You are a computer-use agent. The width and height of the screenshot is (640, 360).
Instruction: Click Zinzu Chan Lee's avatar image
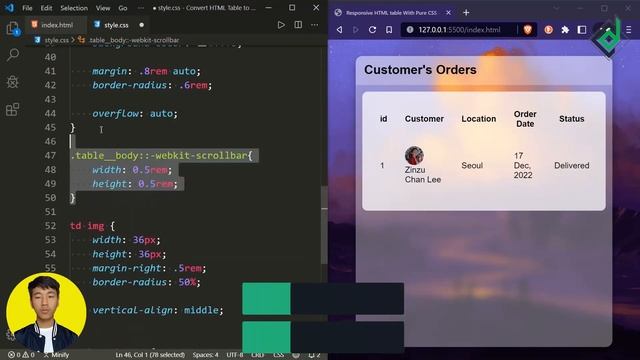(x=414, y=156)
